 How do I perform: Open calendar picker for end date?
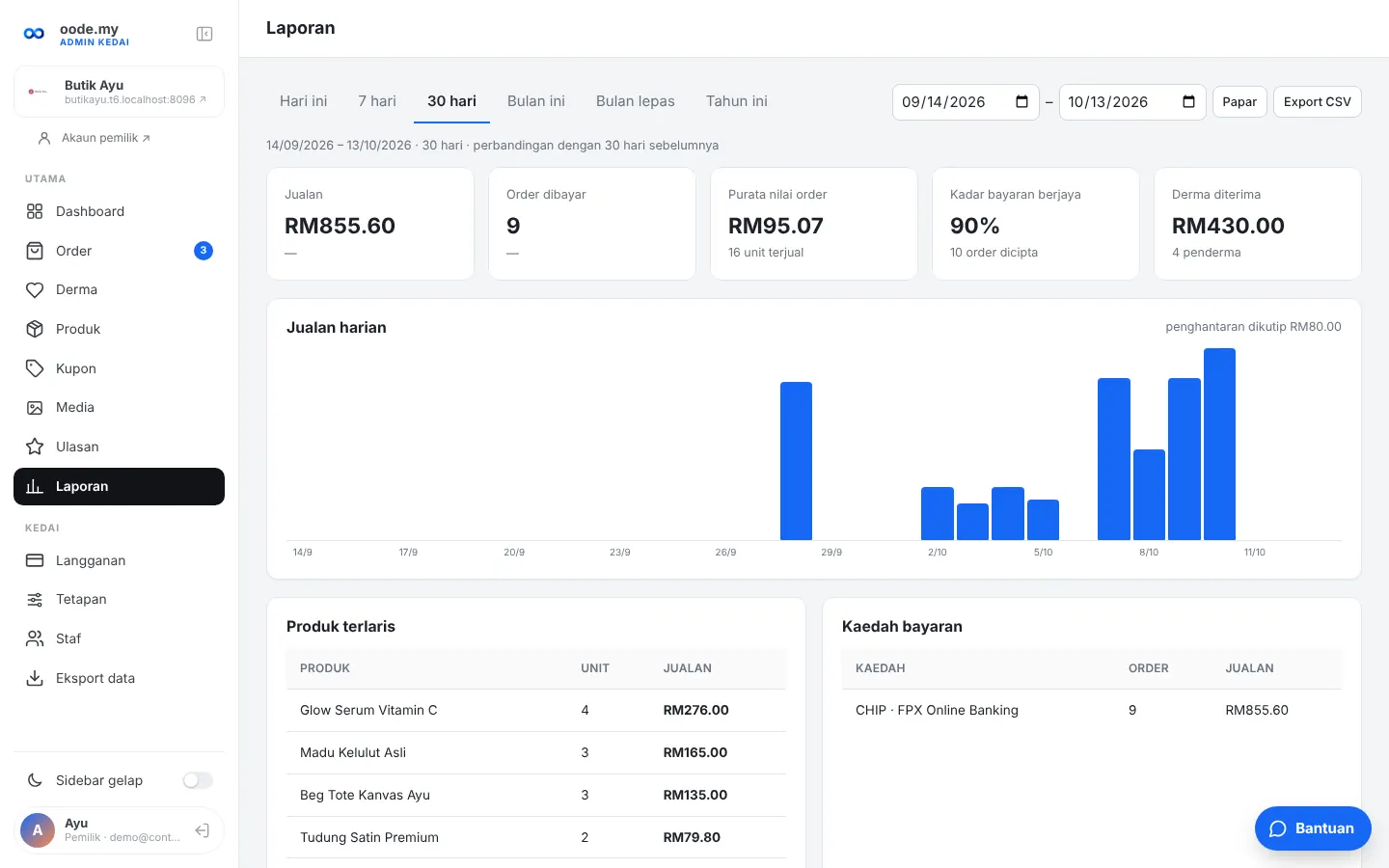[x=1188, y=101]
